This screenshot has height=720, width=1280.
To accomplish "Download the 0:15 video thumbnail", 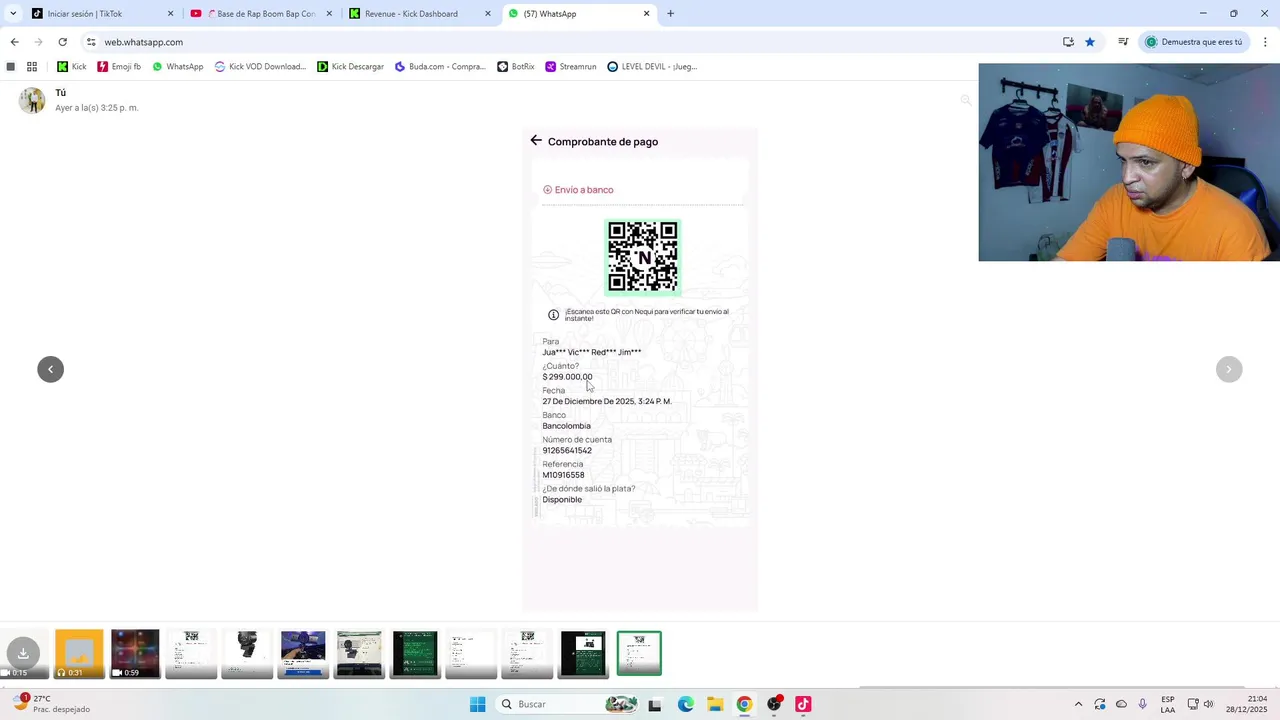I will tap(22, 654).
